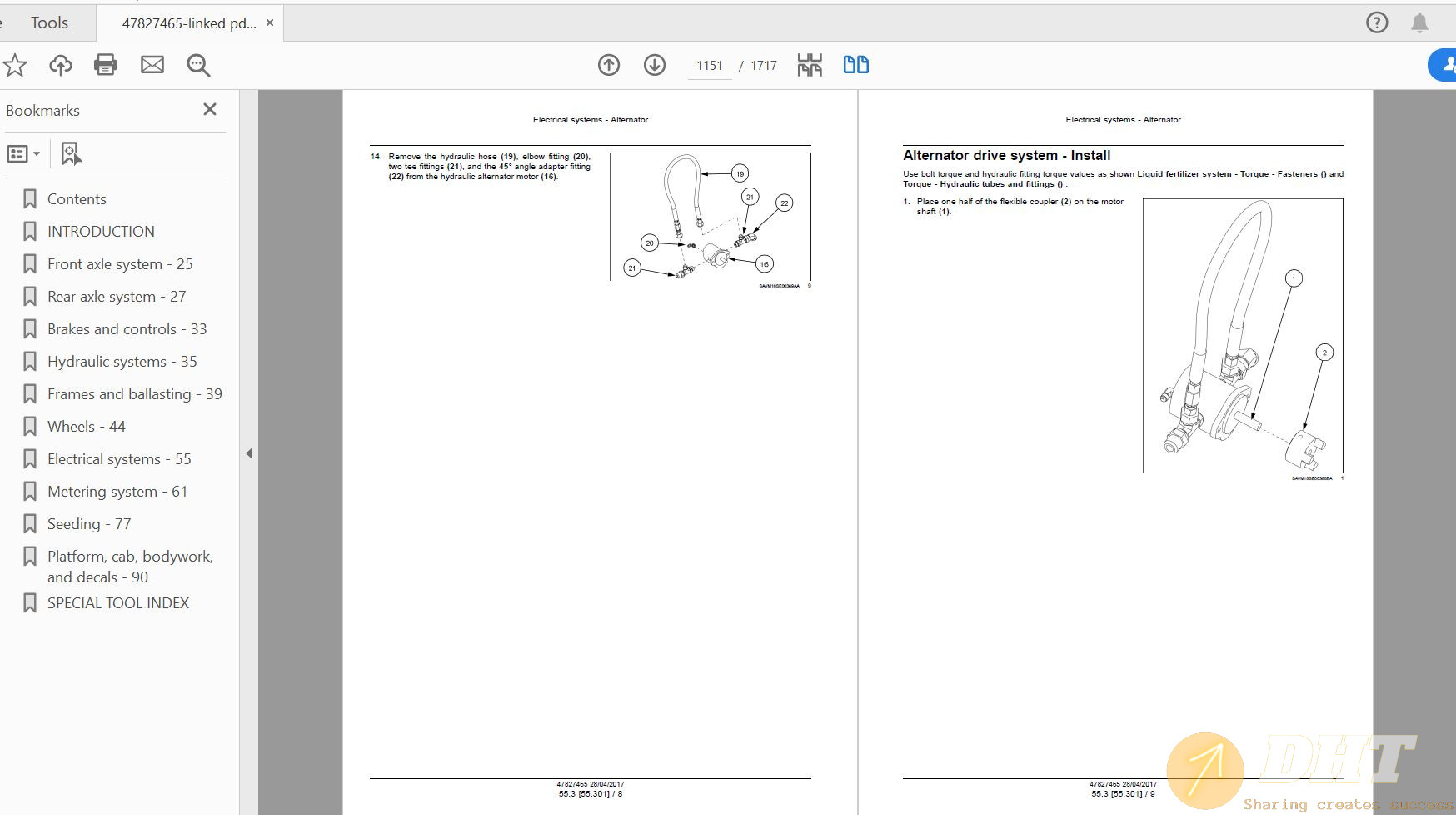Close the Bookmarks panel
Image resolution: width=1456 pixels, height=815 pixels.
[x=210, y=110]
